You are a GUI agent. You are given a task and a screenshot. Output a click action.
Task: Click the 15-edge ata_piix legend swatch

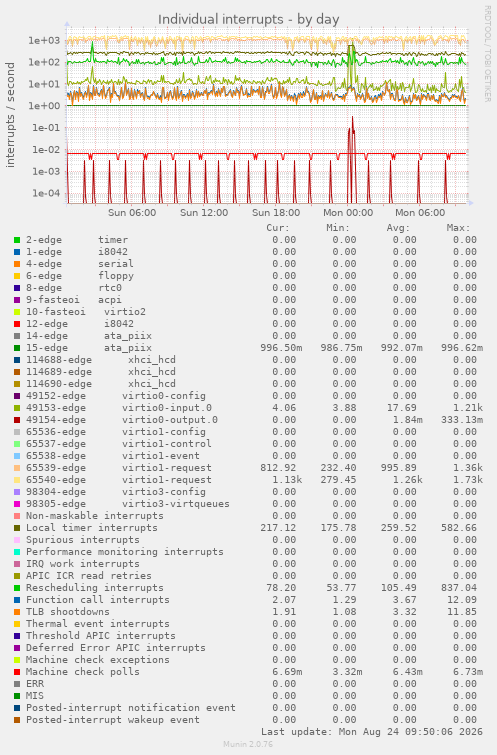tap(17, 348)
